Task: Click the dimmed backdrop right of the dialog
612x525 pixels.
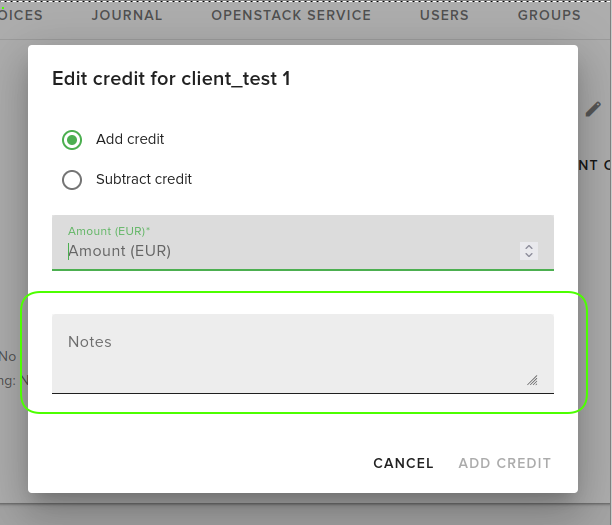Action: tap(595, 300)
